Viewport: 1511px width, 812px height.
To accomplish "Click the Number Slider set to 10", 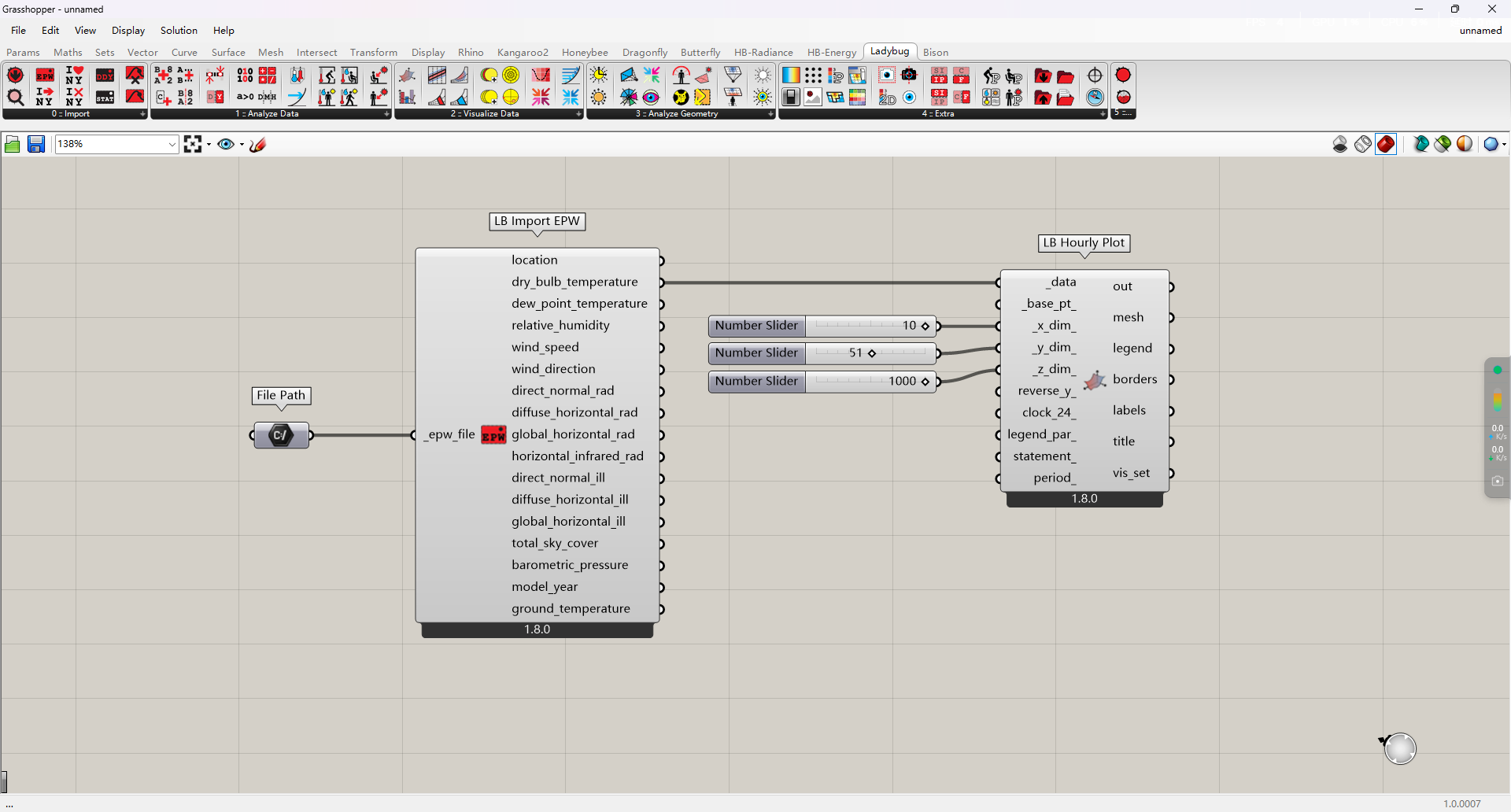I will pyautogui.click(x=822, y=326).
